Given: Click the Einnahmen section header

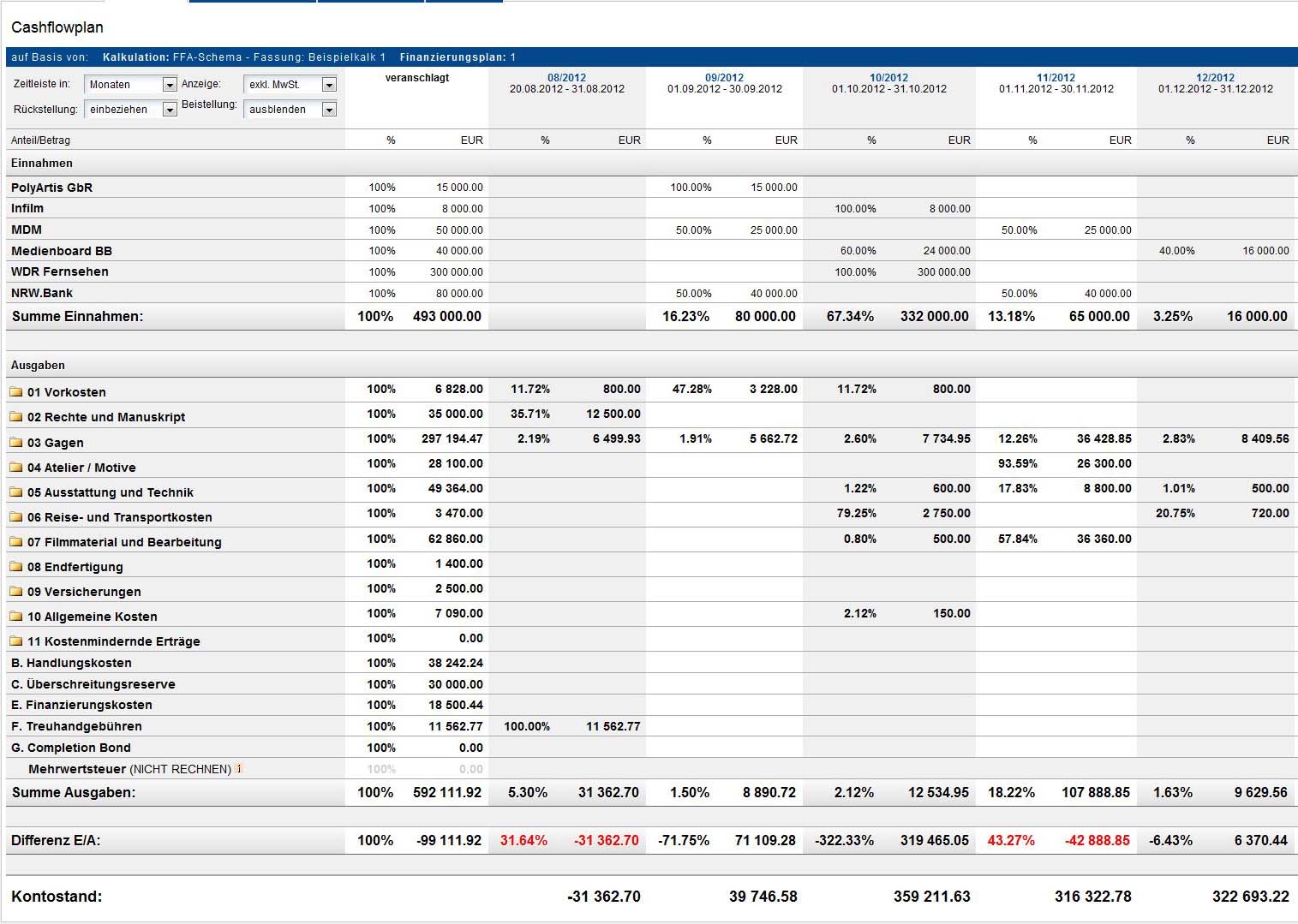Looking at the screenshot, I should (42, 163).
